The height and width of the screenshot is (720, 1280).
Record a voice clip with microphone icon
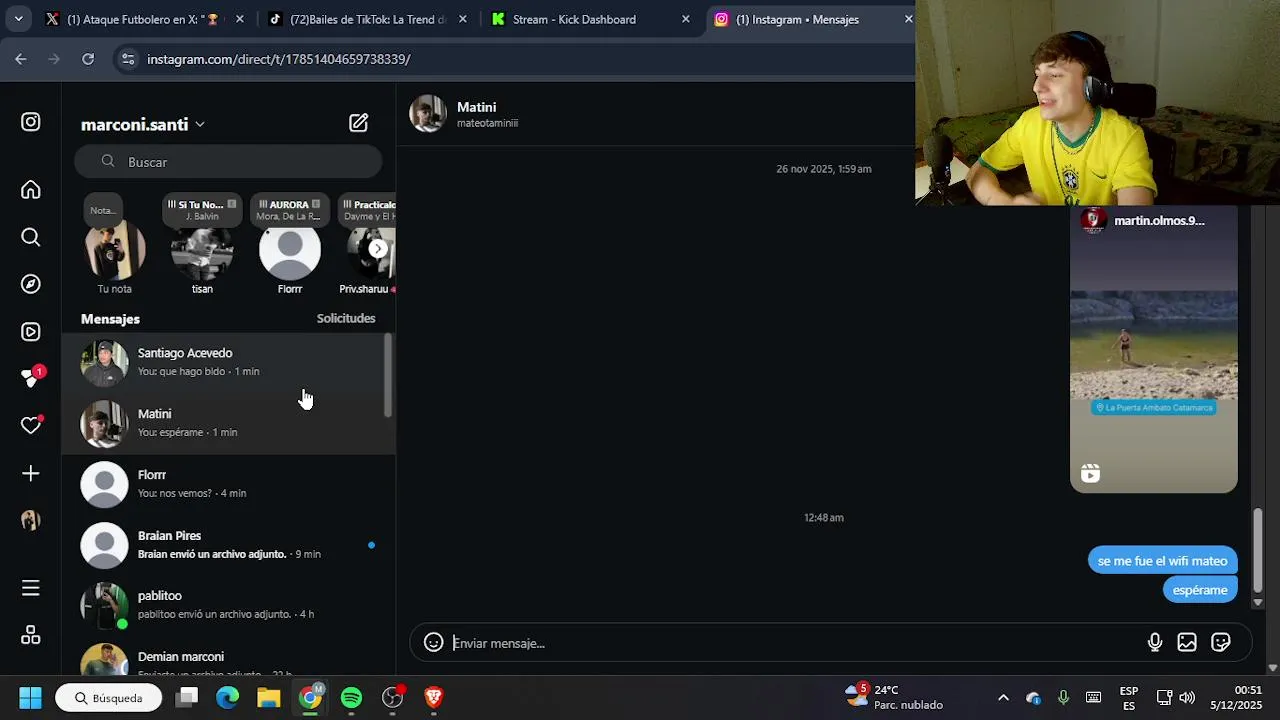pyautogui.click(x=1155, y=643)
